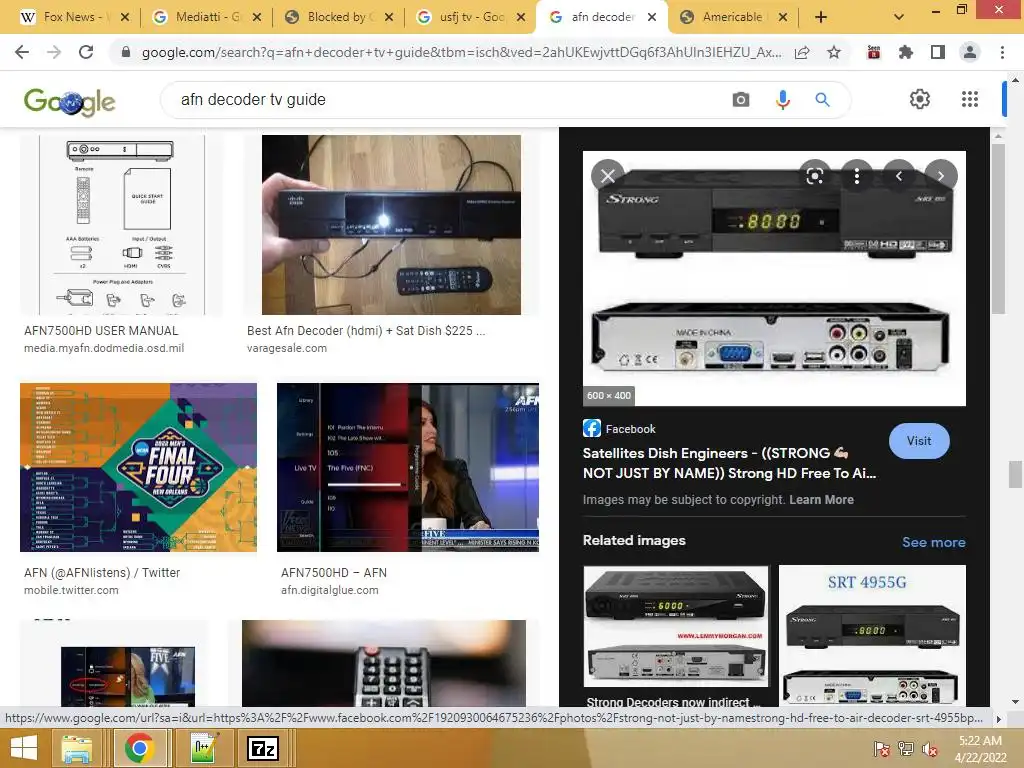Show the previous image in preview
The height and width of the screenshot is (768, 1024).
click(899, 176)
